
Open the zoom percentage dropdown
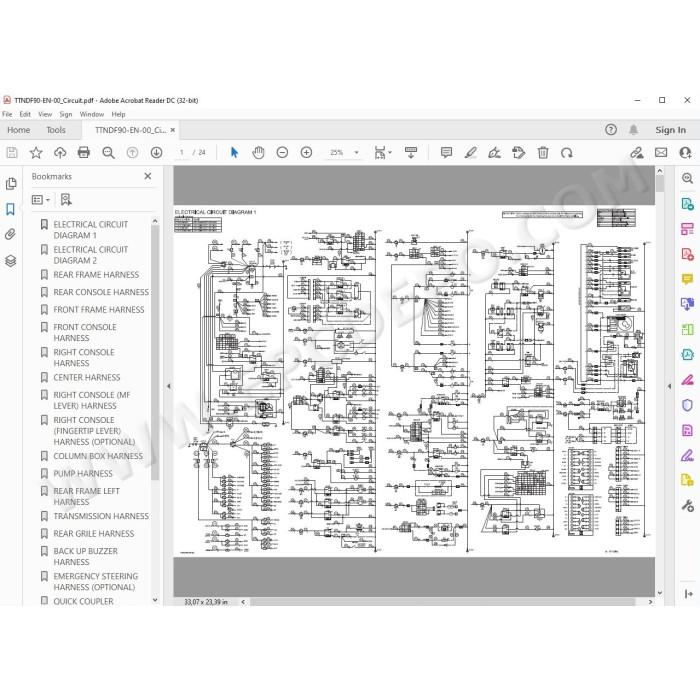(x=356, y=153)
